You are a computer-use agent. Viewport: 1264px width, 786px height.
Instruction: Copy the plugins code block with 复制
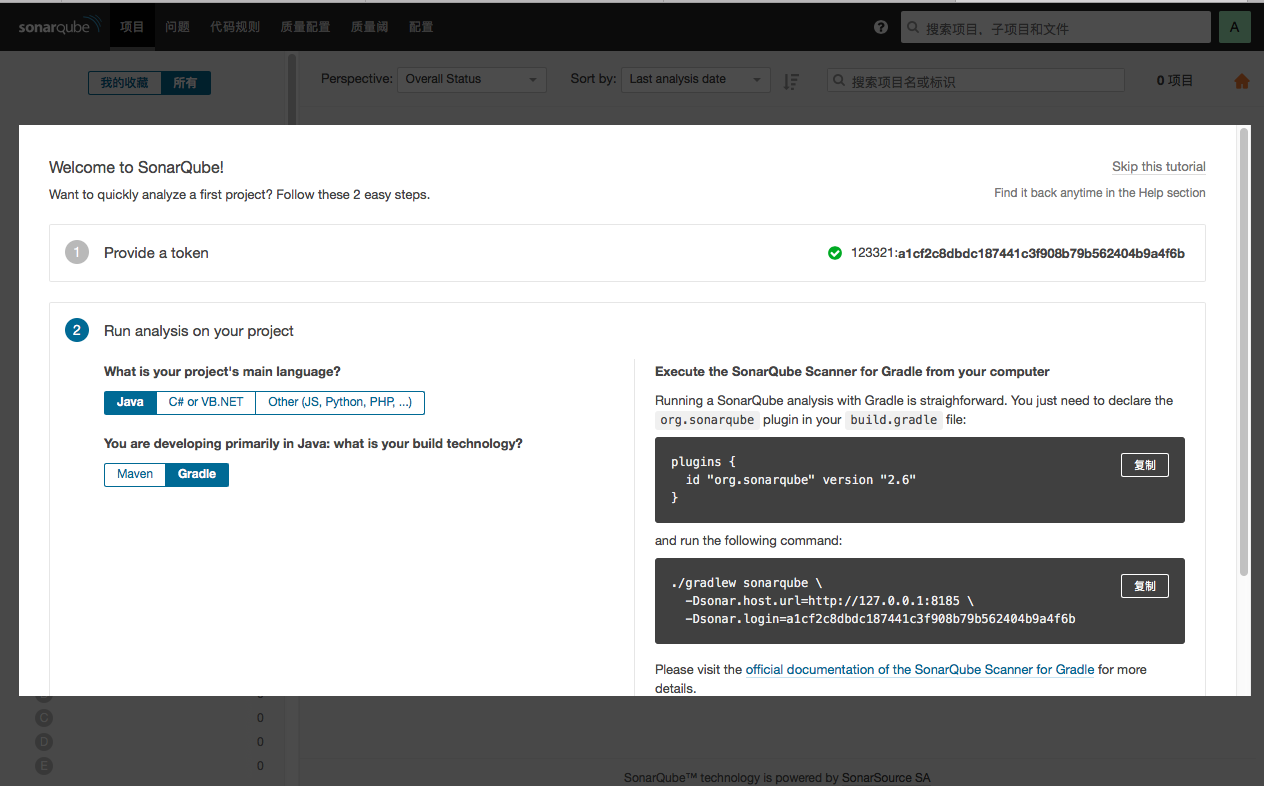1145,465
